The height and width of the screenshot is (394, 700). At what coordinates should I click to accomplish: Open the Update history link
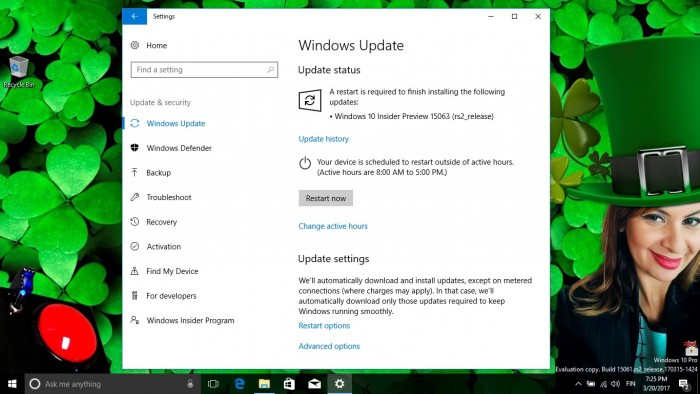[324, 139]
